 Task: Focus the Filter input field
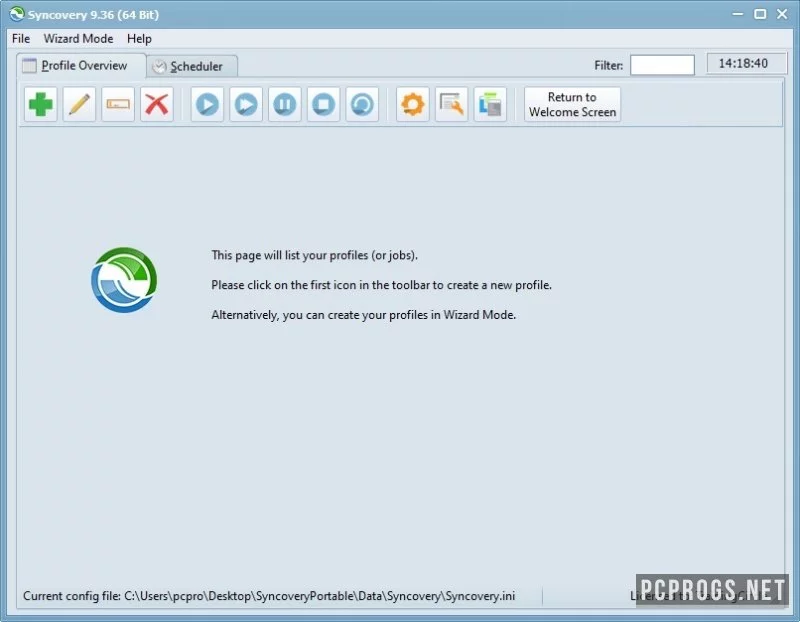coord(662,65)
